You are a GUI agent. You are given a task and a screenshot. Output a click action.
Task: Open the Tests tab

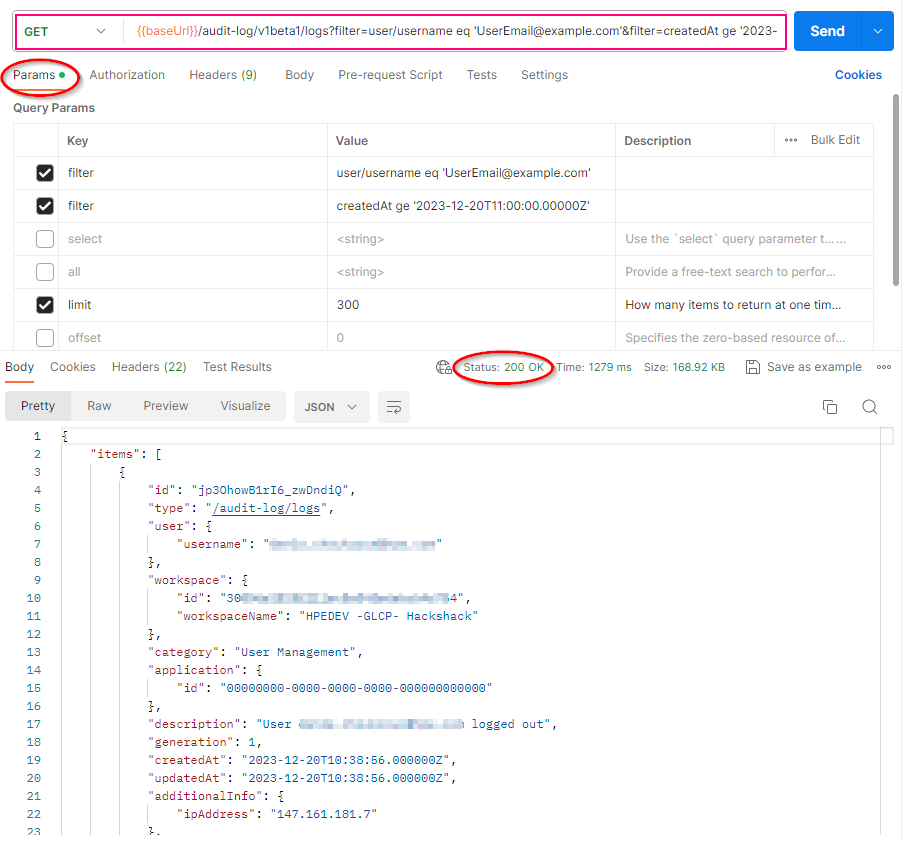(x=481, y=75)
